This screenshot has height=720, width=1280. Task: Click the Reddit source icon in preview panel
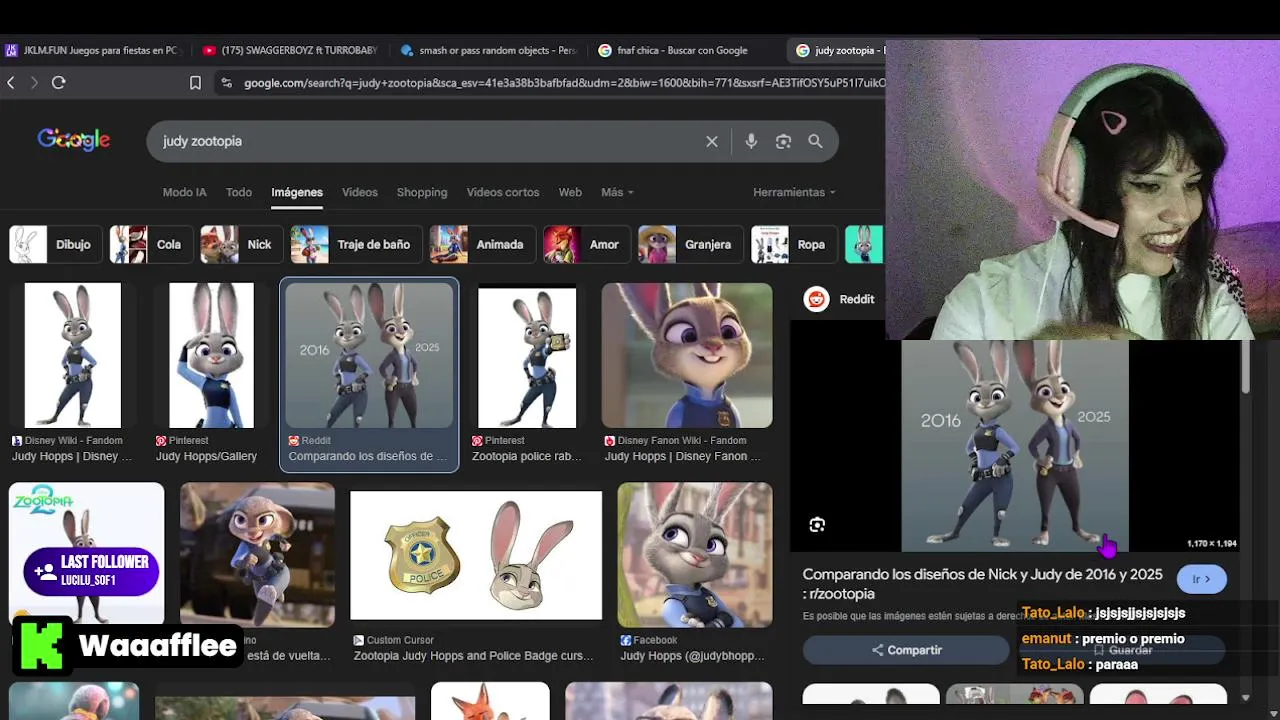coord(817,299)
